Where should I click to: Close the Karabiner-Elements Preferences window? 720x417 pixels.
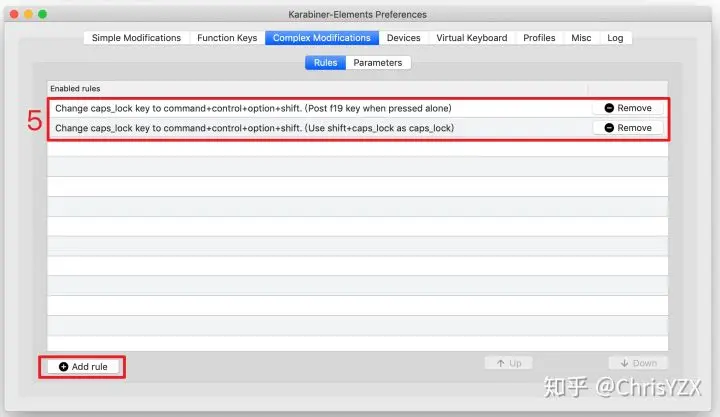click(x=14, y=14)
